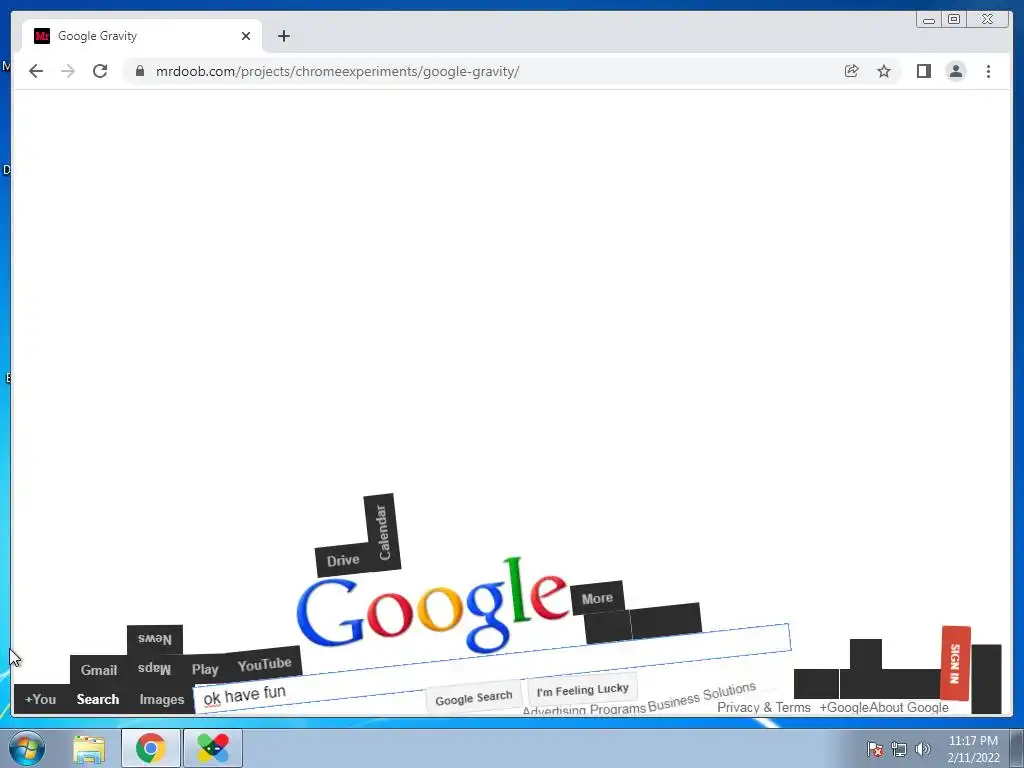Restore down the Chrome window
The width and height of the screenshot is (1024, 768).
click(954, 20)
